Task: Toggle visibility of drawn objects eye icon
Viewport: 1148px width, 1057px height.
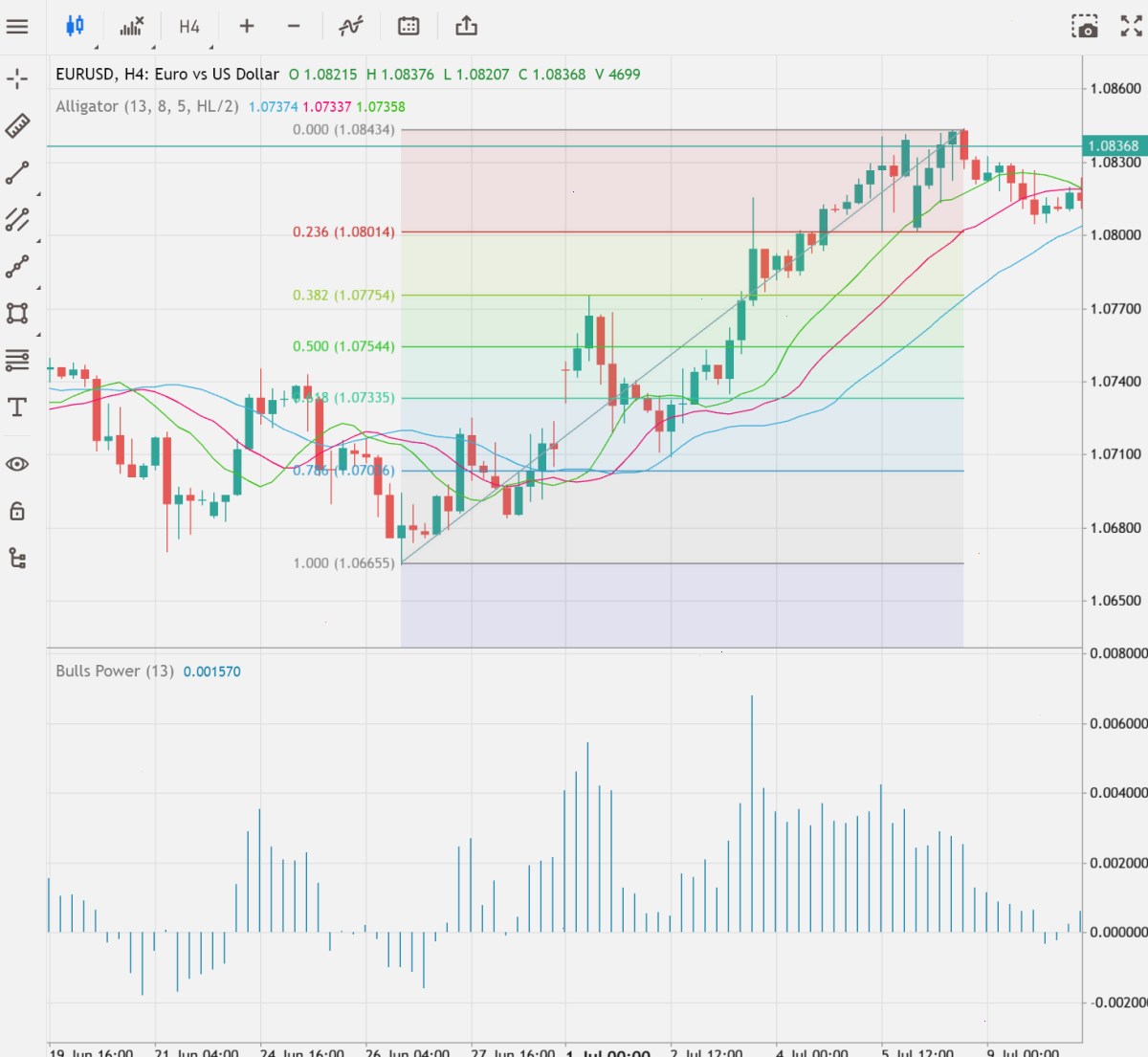Action: [17, 464]
